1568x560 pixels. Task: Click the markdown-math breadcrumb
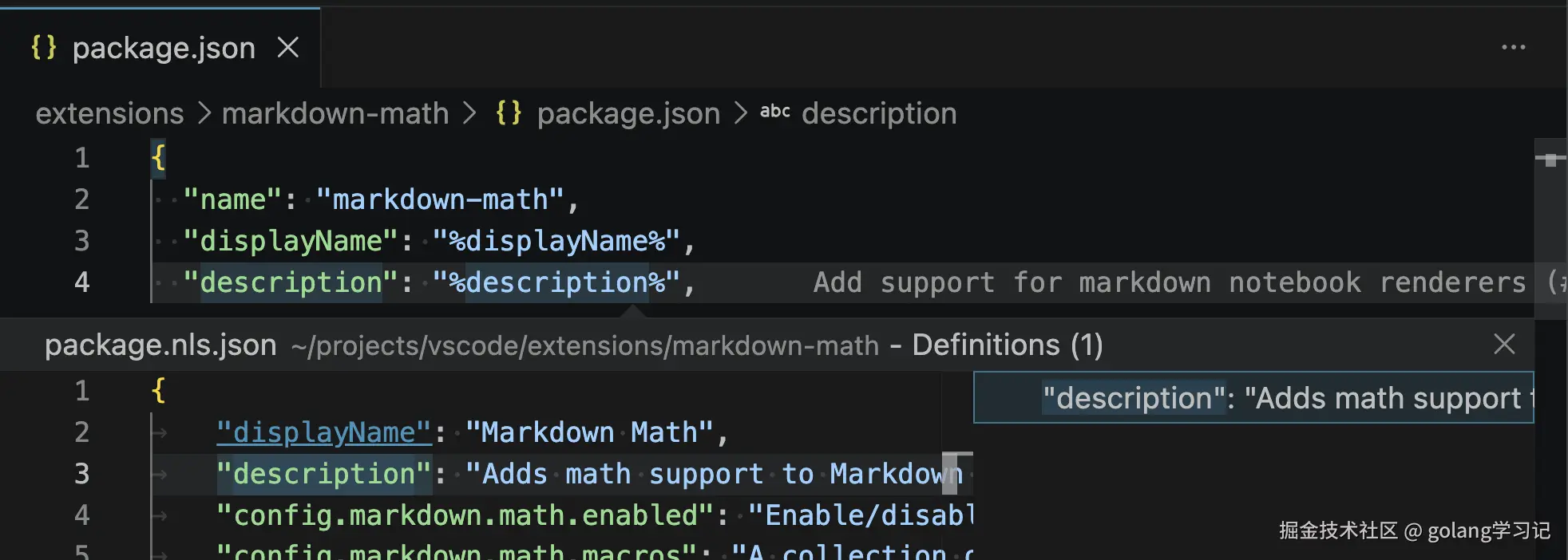tap(335, 113)
